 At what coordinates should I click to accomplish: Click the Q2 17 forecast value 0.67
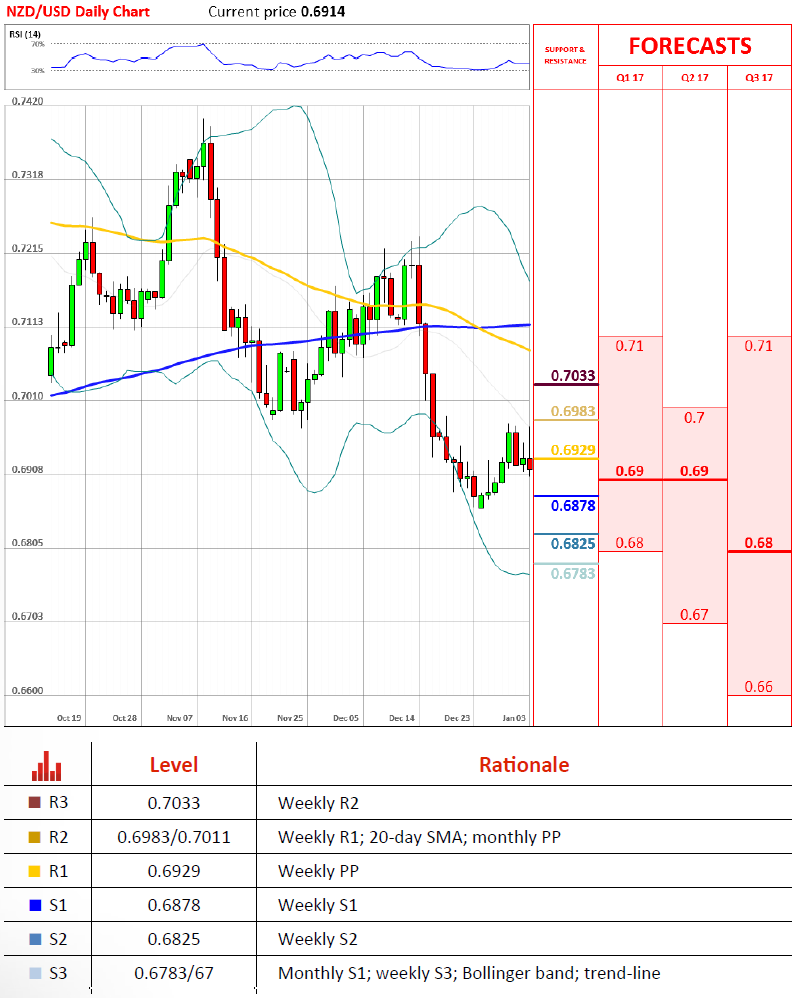(x=694, y=615)
